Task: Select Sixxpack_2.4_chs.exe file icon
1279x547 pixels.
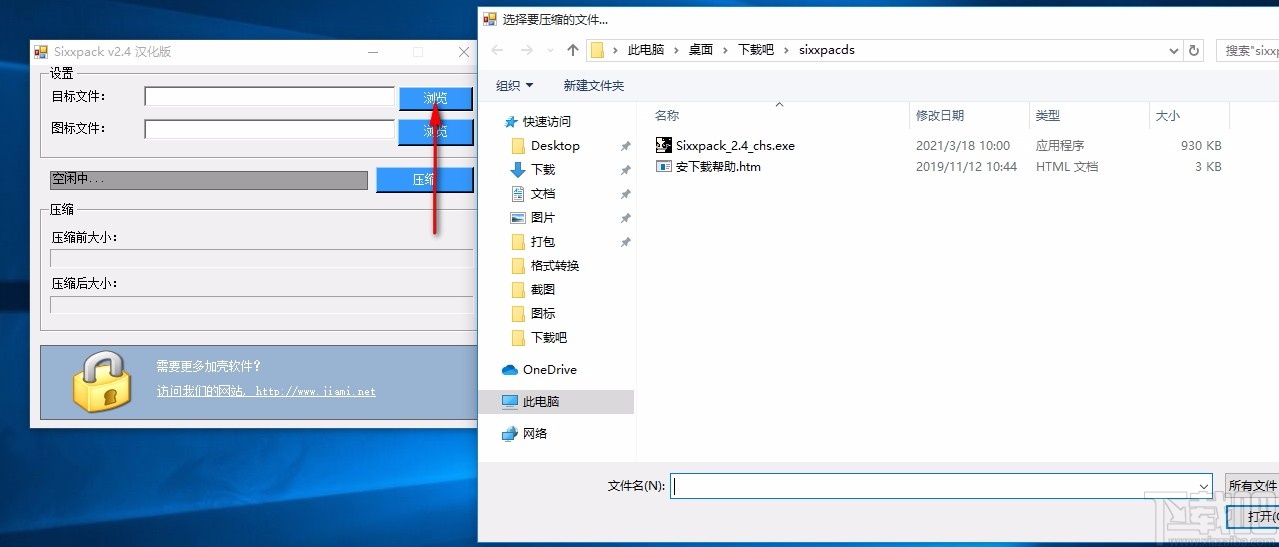Action: point(664,145)
